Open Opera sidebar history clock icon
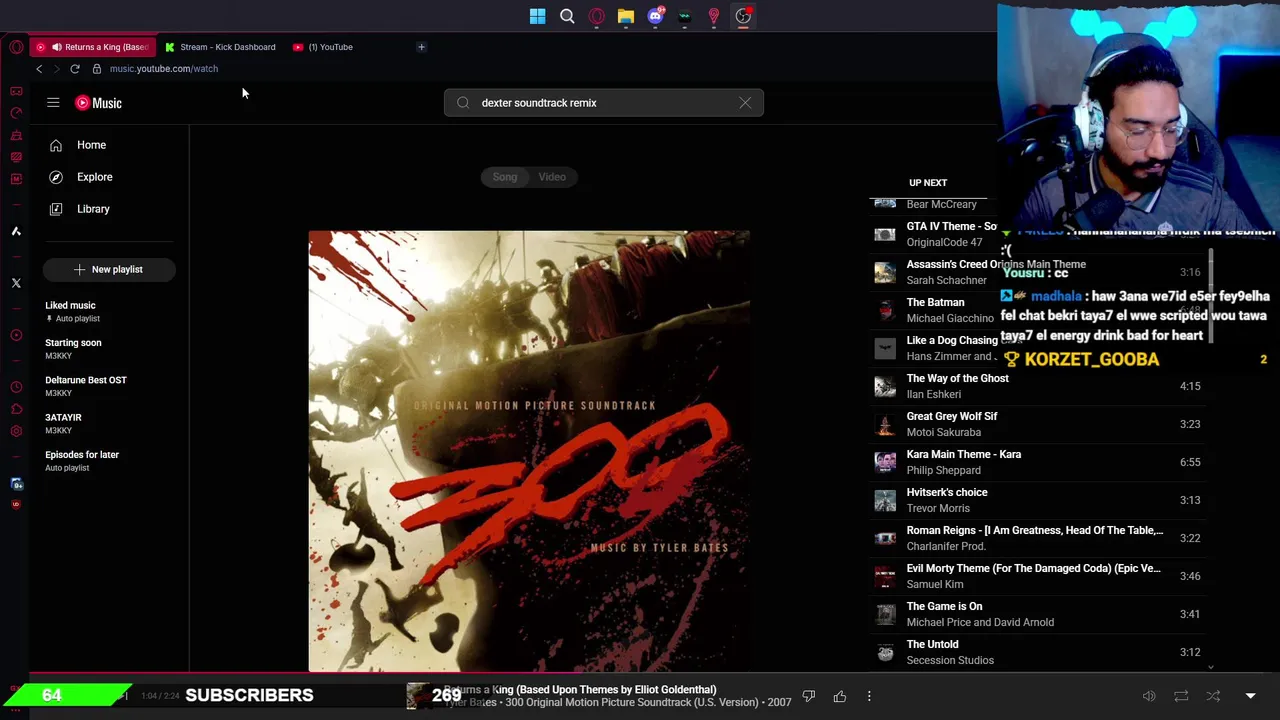Screen dimensions: 1280x720 pyautogui.click(x=16, y=387)
